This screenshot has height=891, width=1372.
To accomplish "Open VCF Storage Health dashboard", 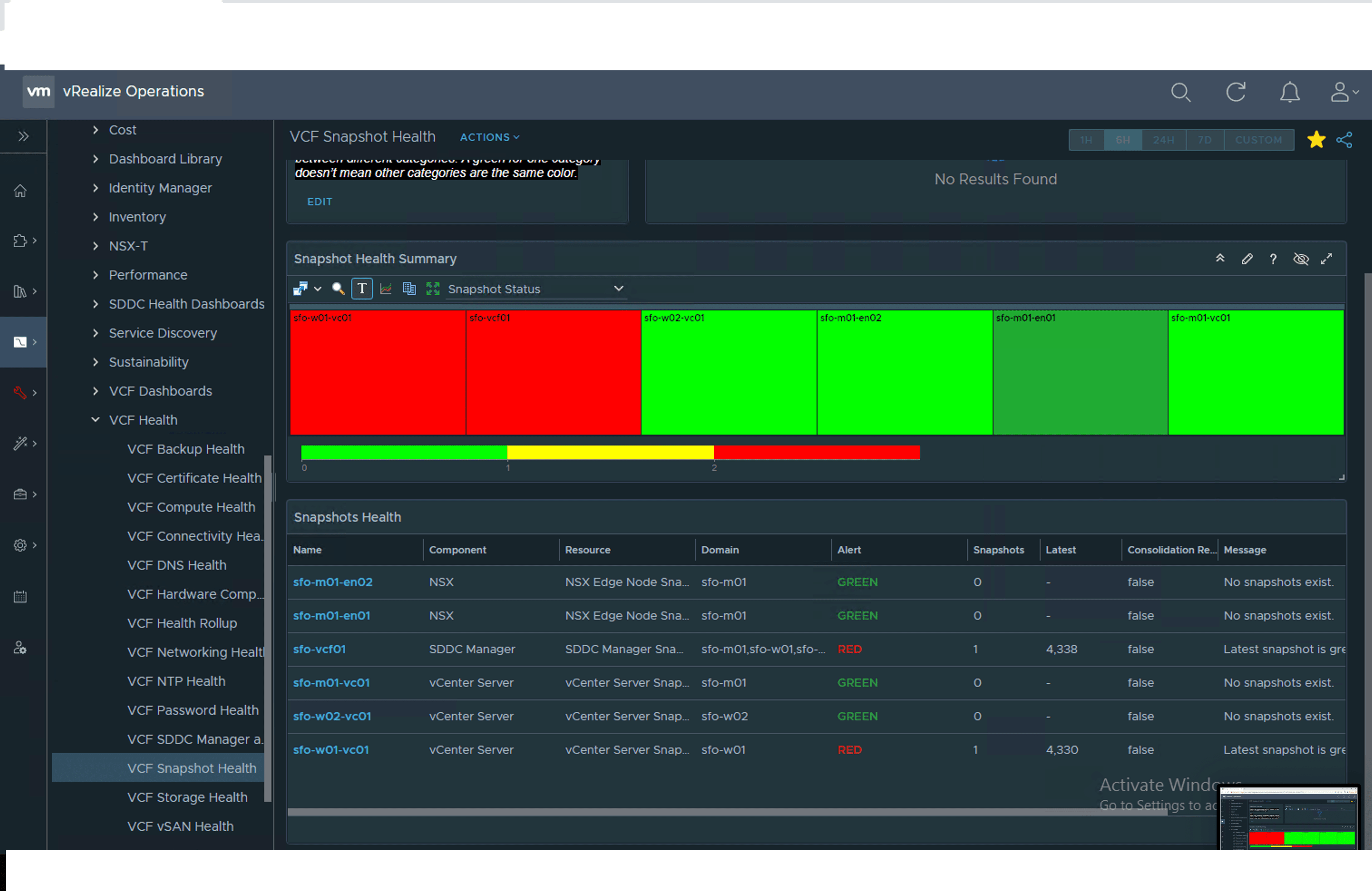I will (187, 797).
